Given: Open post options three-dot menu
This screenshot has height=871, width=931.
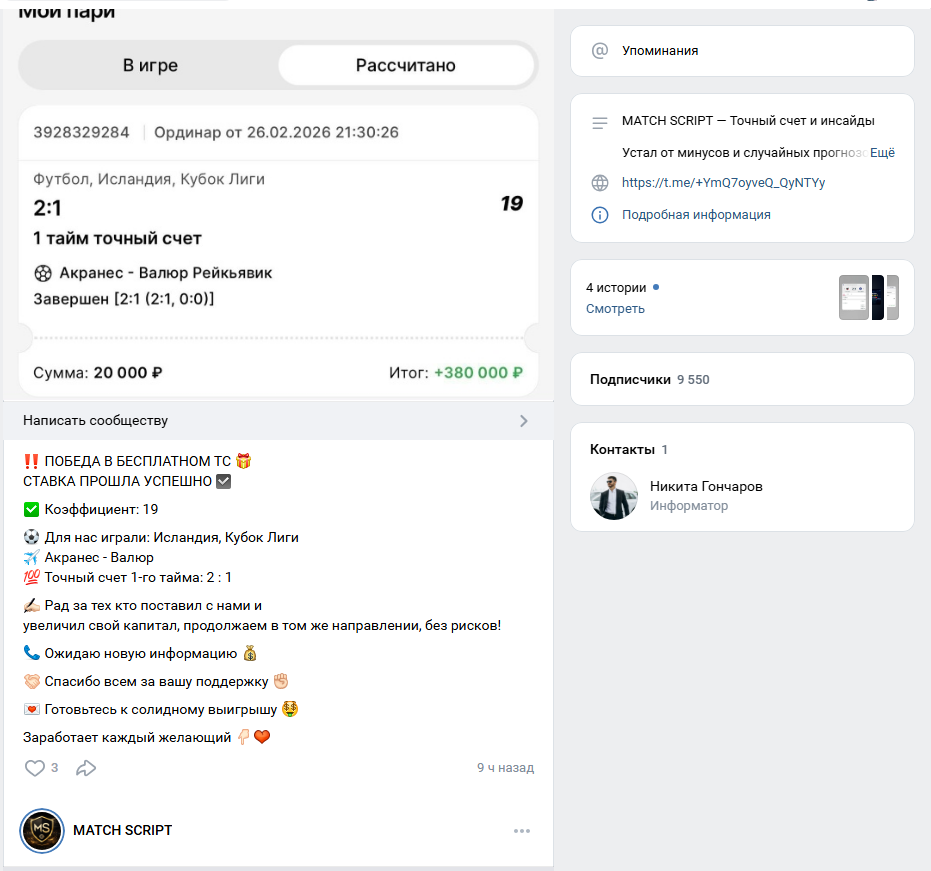Looking at the screenshot, I should point(521,830).
